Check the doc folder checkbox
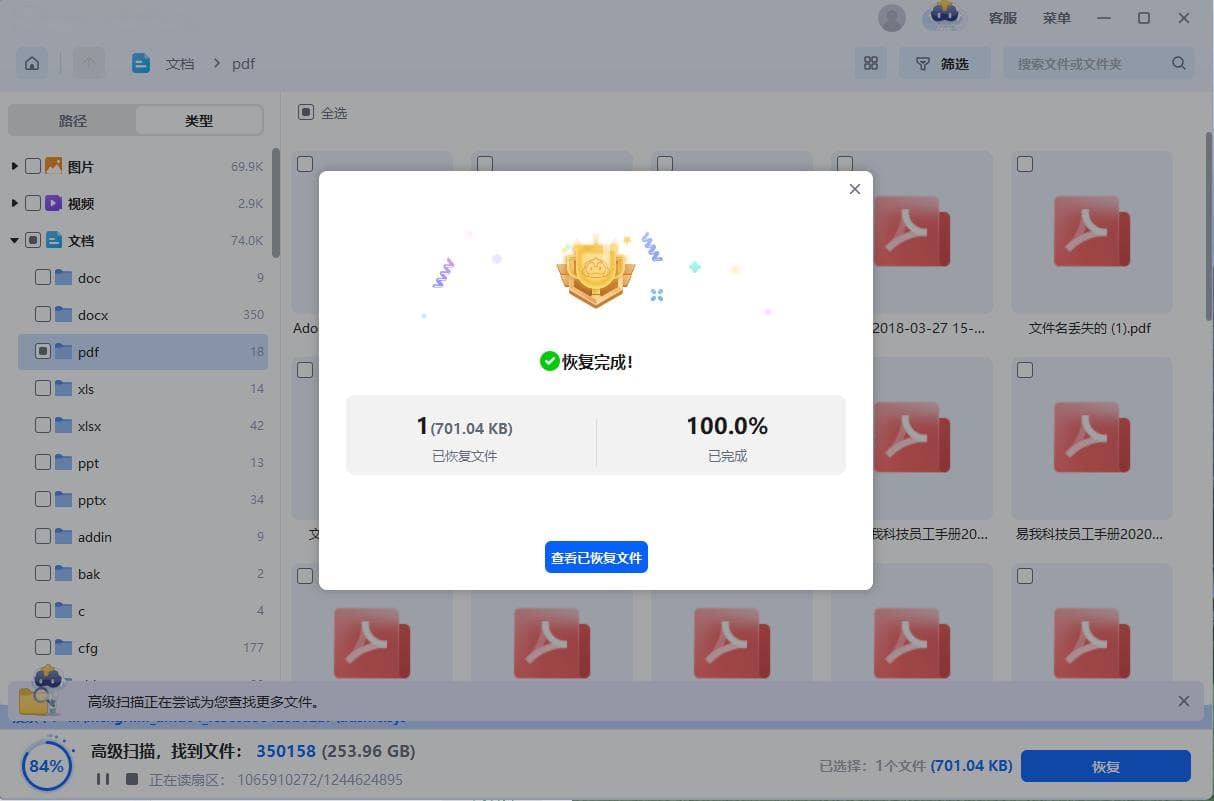Image resolution: width=1214 pixels, height=801 pixels. [43, 277]
